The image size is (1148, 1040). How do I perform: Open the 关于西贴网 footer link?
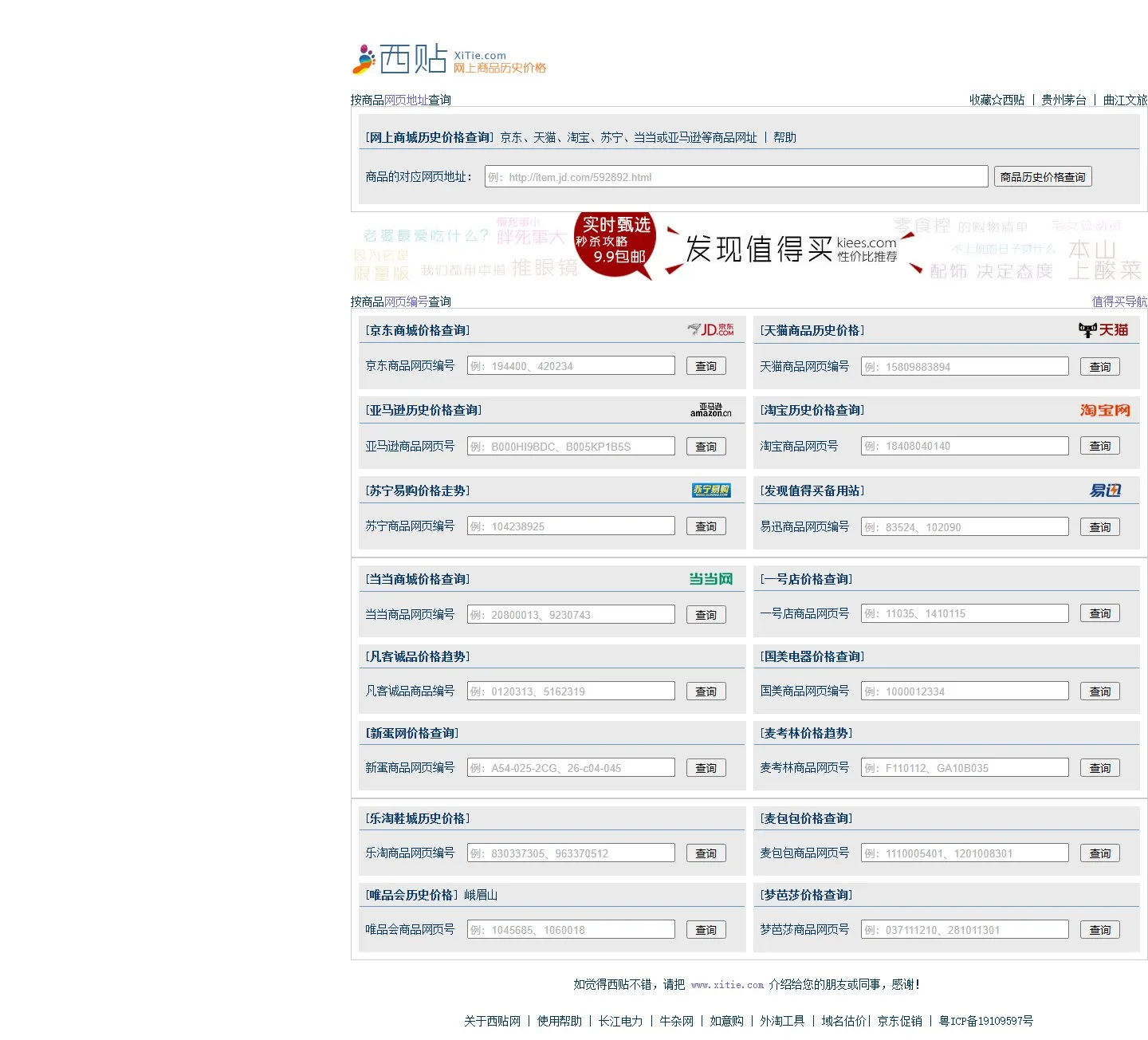click(x=493, y=1021)
